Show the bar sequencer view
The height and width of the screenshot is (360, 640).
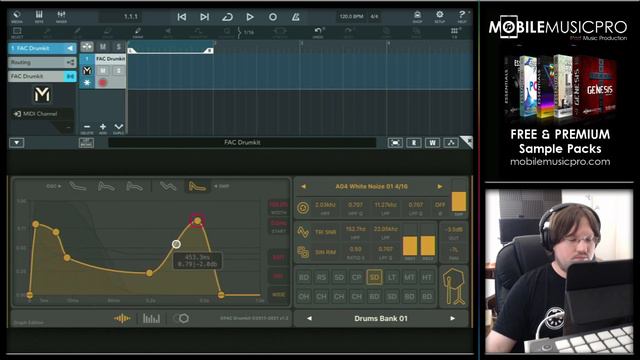point(151,318)
